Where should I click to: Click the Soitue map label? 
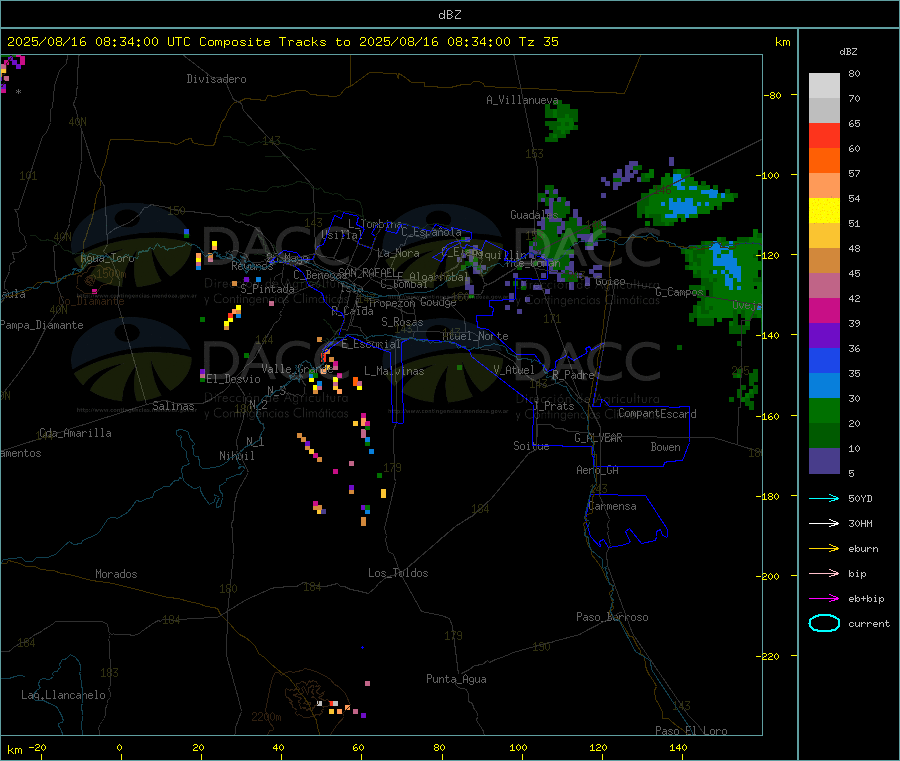[531, 446]
